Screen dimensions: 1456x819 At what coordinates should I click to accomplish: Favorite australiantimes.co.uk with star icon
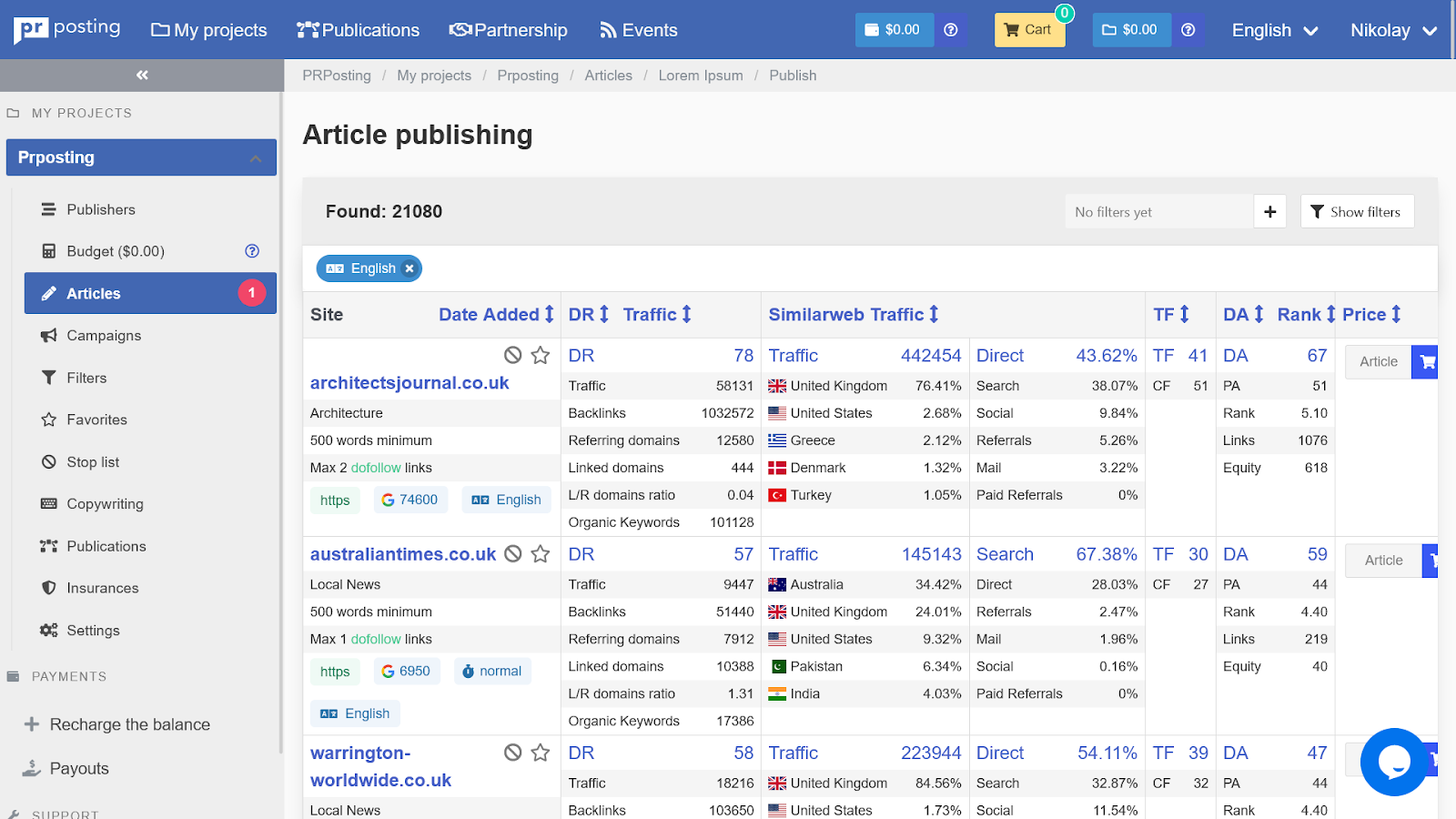click(541, 554)
